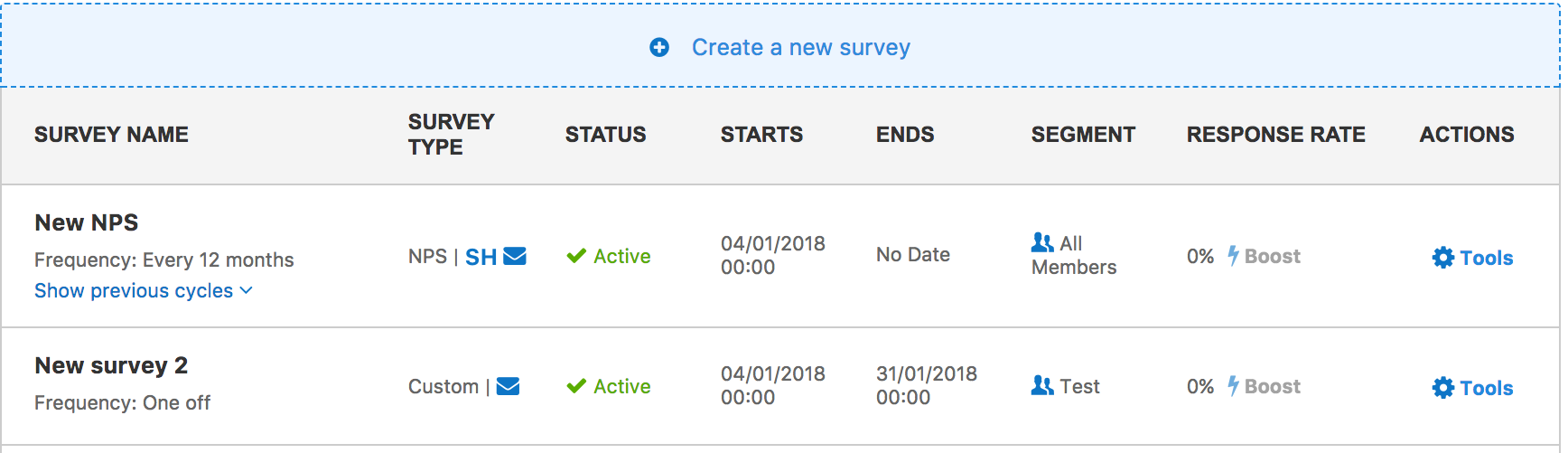Click the gear icon in New survey 2 row
This screenshot has width=1568, height=453.
[1443, 388]
